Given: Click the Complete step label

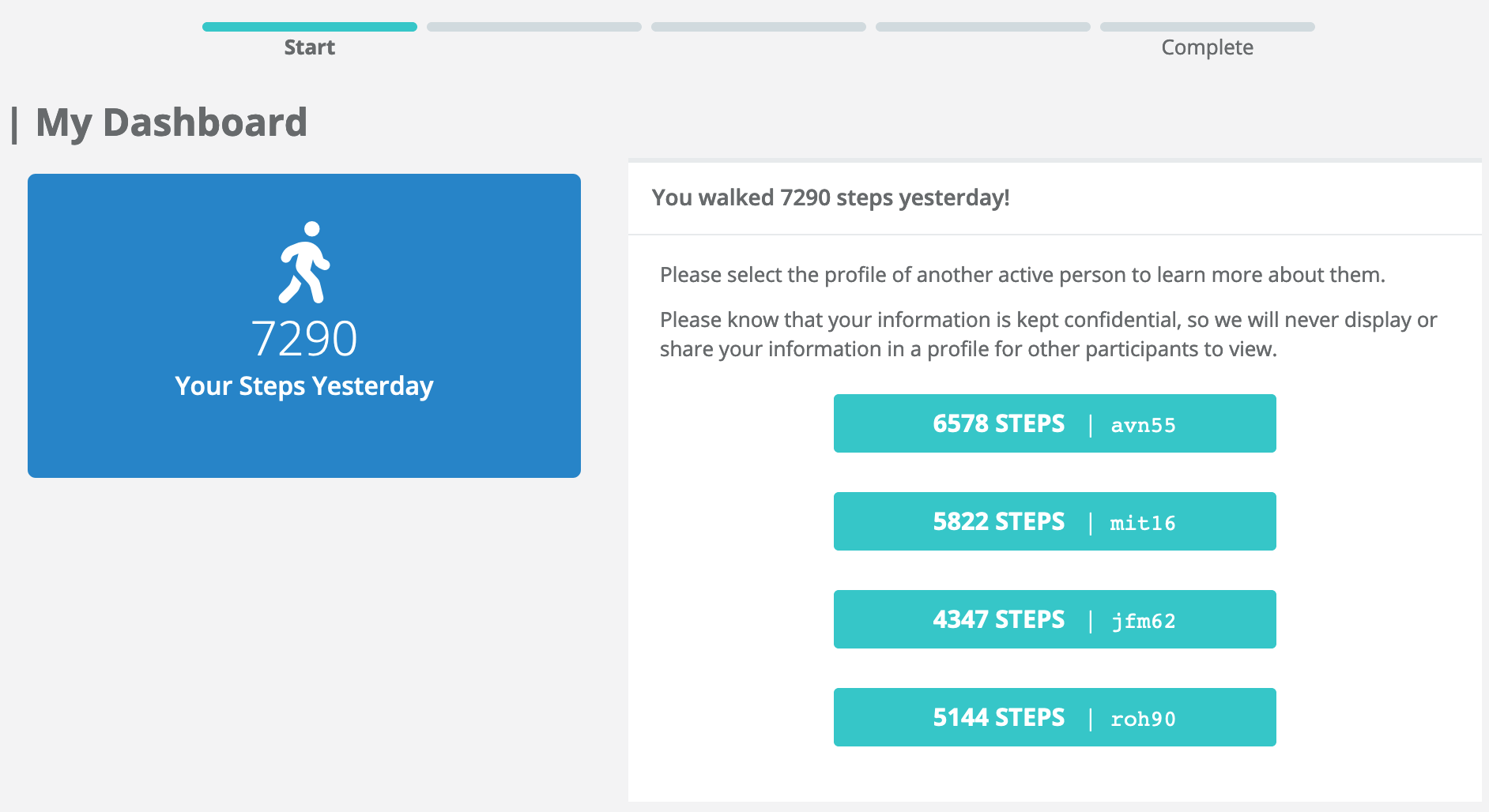Looking at the screenshot, I should click(1207, 47).
